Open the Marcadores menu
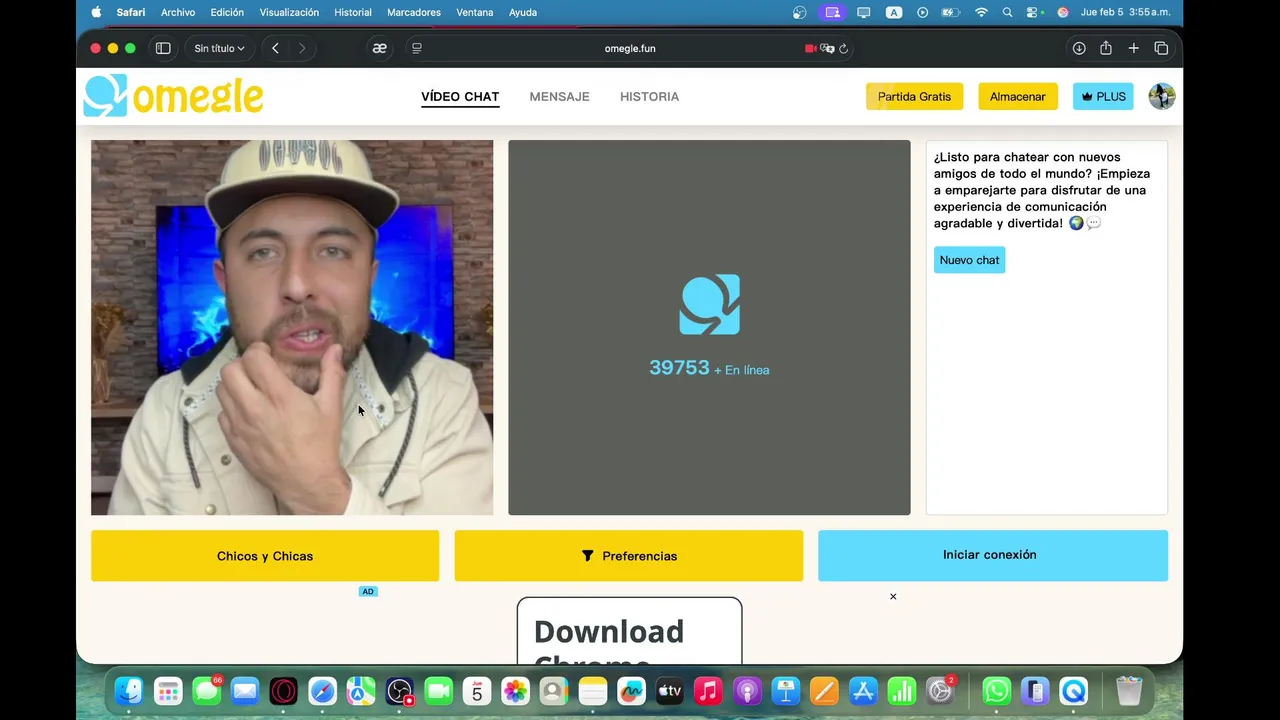Screen dimensions: 1280x720 (414, 12)
